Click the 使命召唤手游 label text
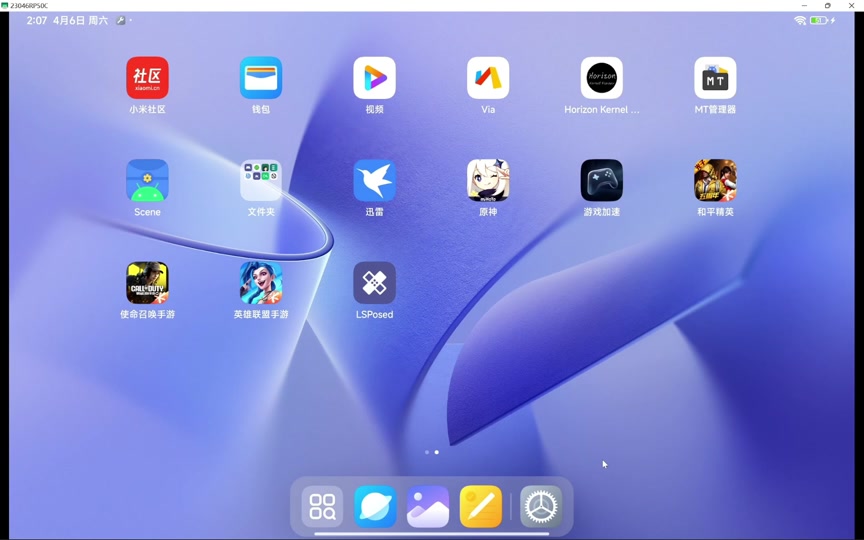 pyautogui.click(x=147, y=314)
